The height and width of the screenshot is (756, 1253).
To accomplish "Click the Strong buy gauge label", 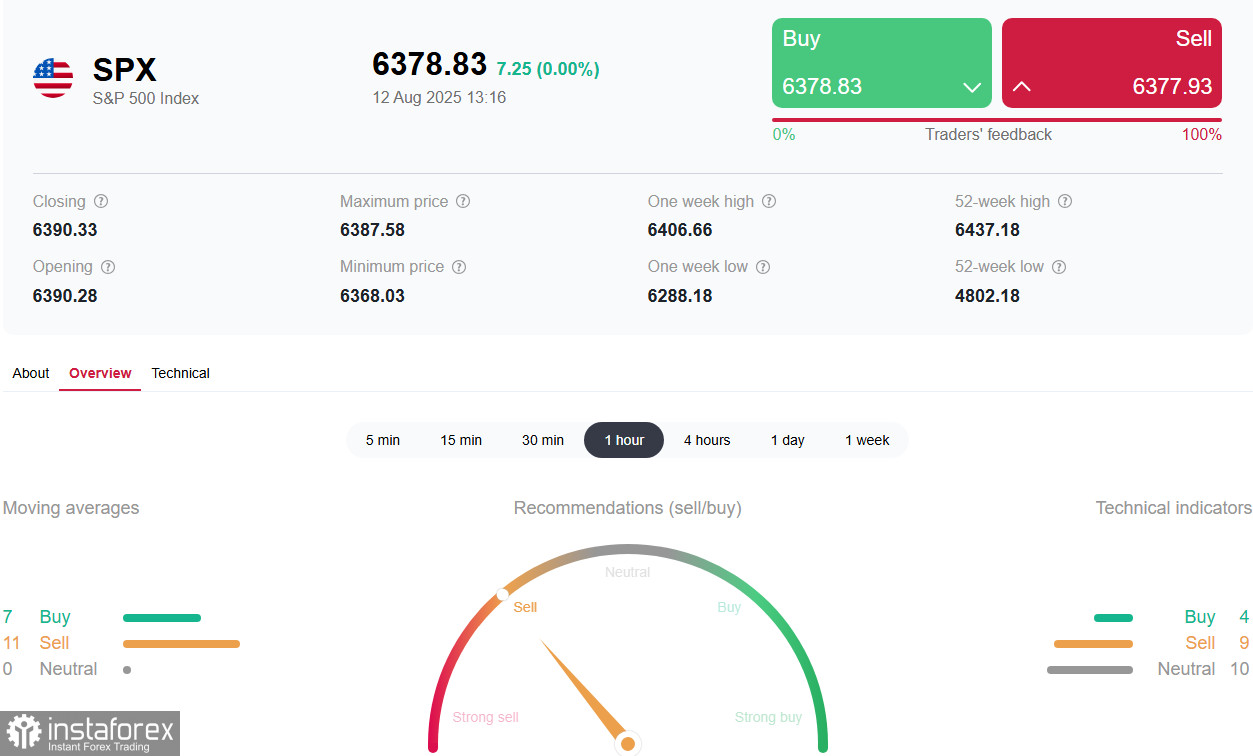I will [x=768, y=717].
